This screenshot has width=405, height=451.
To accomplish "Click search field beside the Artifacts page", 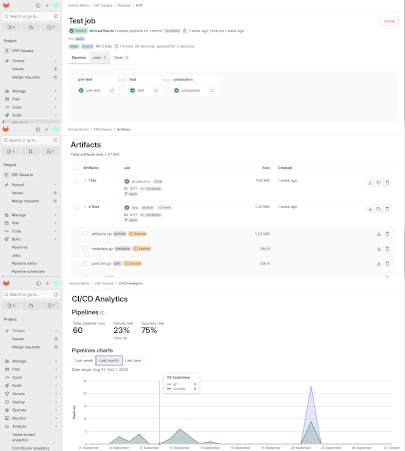I will pyautogui.click(x=31, y=140).
